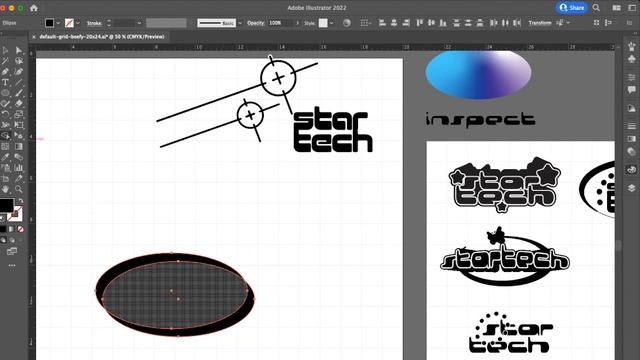The width and height of the screenshot is (640, 360).
Task: Open the stroke swatch dropdown in control bar
Action: [78, 23]
